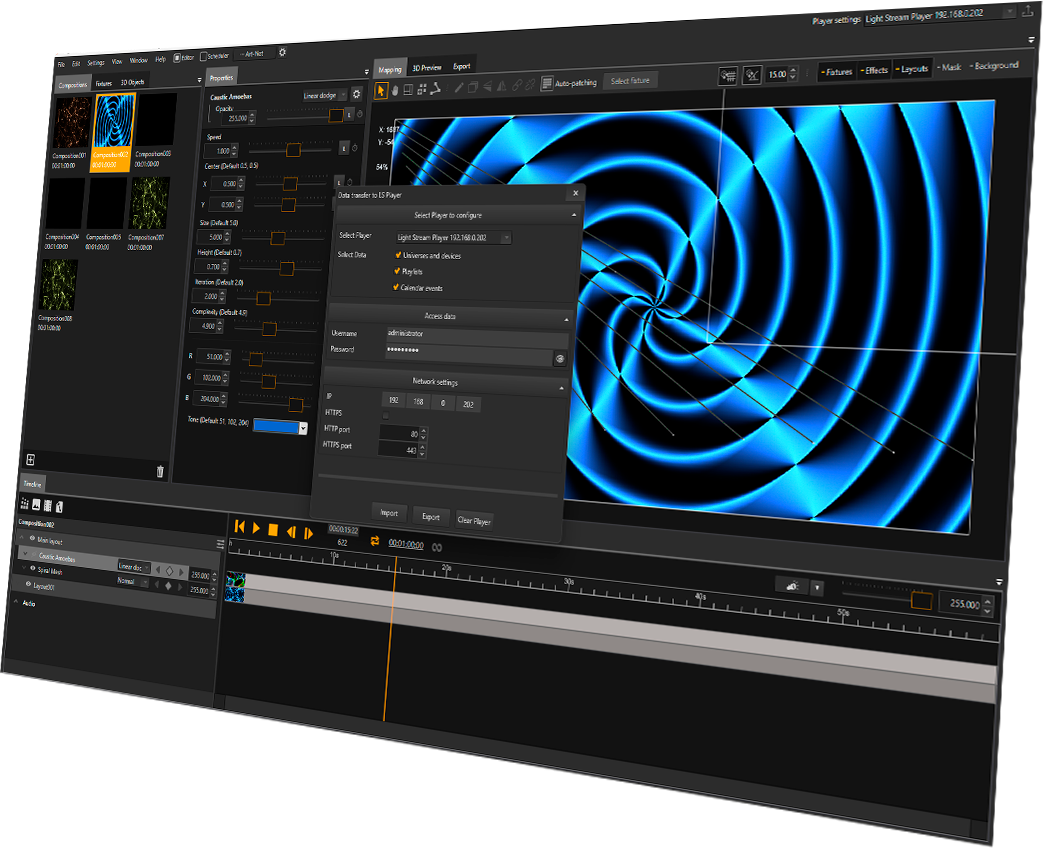Screen dimensions: 1043x848
Task: Add keyframe diamond on Caustic Amoebas row
Action: click(x=170, y=571)
